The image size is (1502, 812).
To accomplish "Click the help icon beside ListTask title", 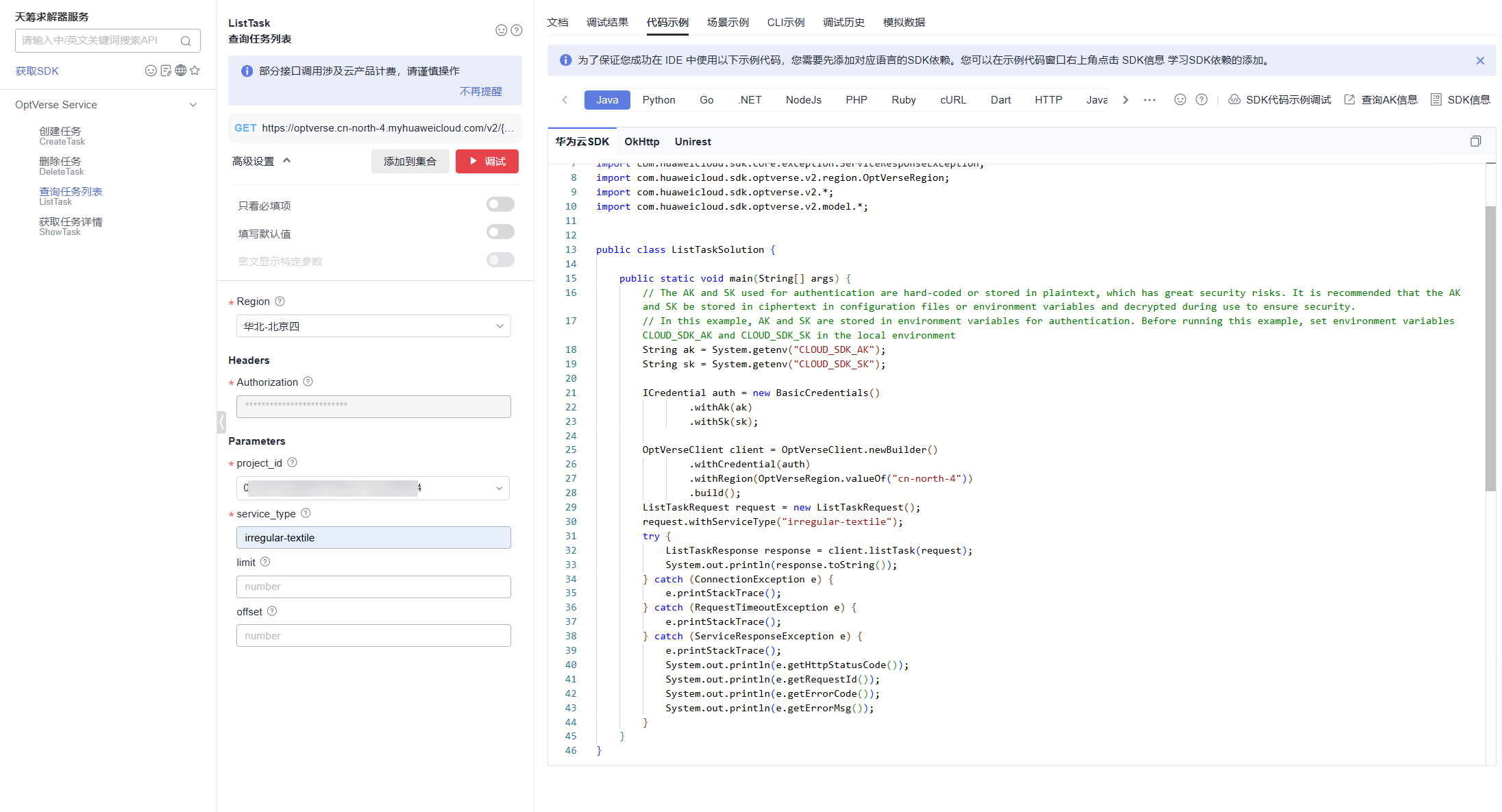I will point(517,30).
